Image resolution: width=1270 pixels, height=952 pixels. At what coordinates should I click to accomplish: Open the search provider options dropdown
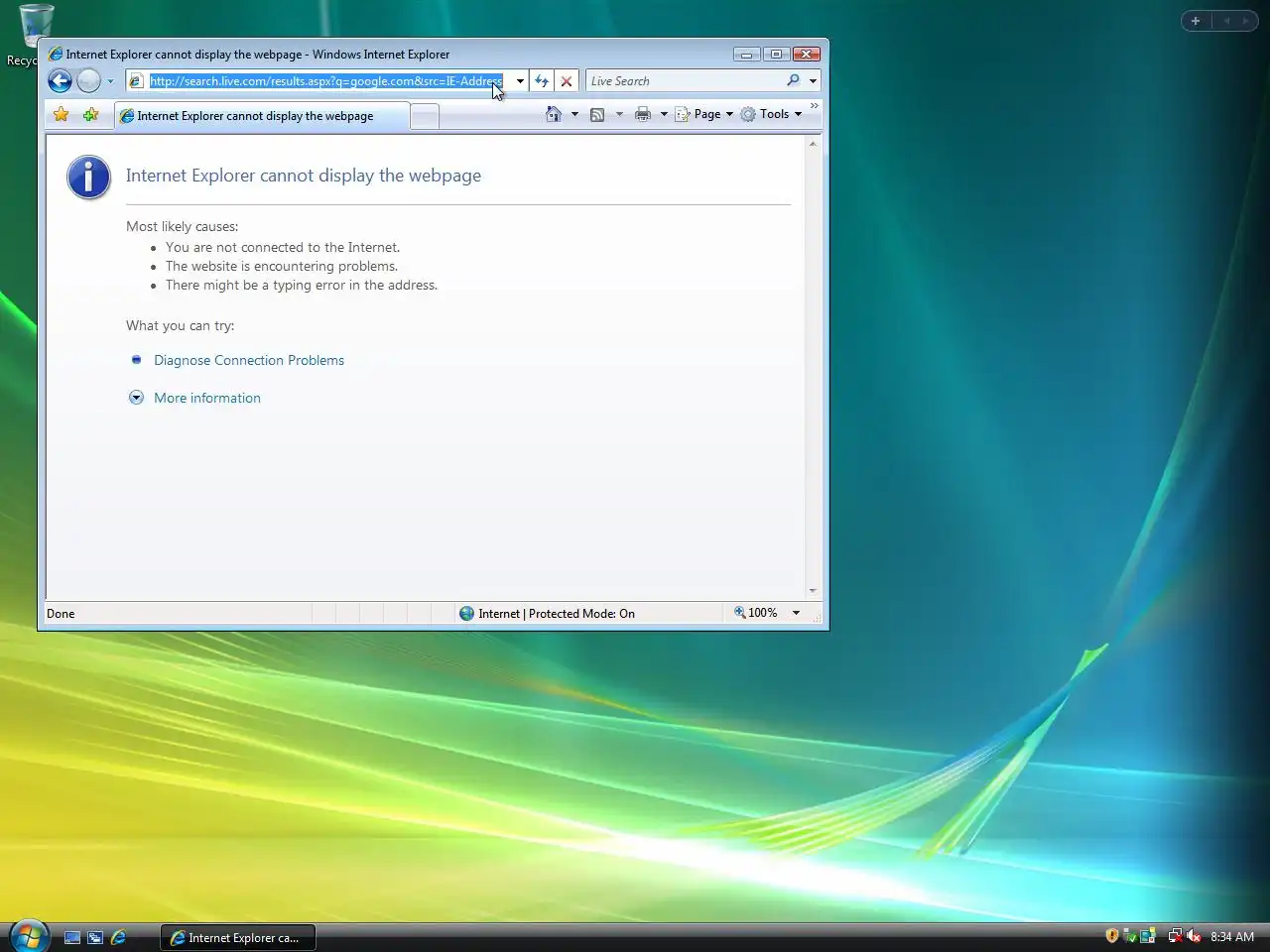813,81
